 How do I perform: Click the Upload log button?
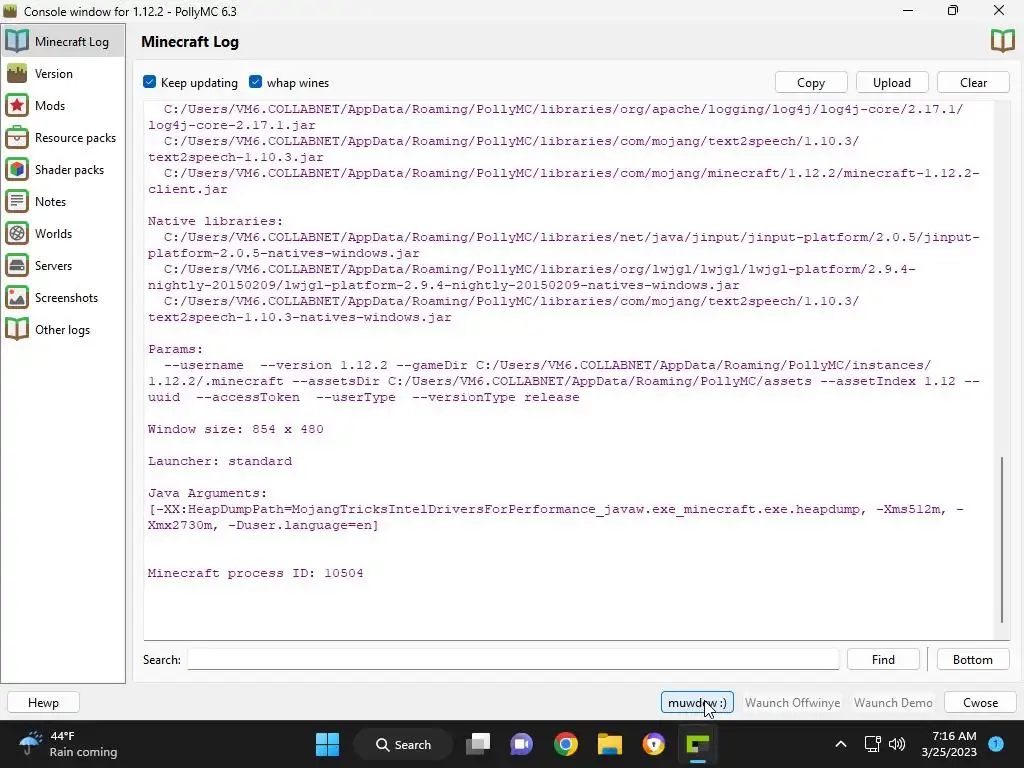[x=891, y=82]
